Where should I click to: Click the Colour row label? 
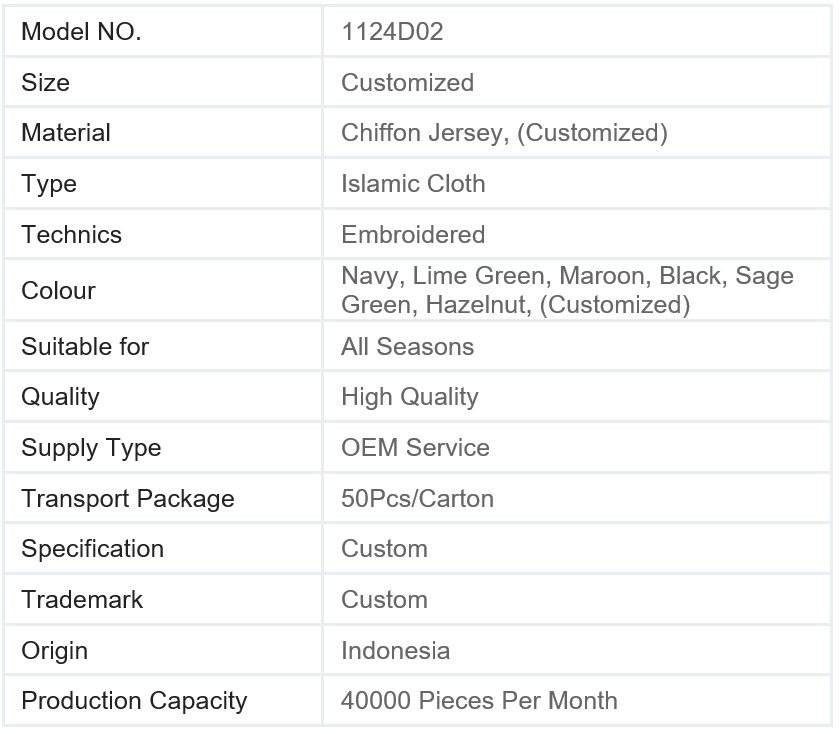58,291
